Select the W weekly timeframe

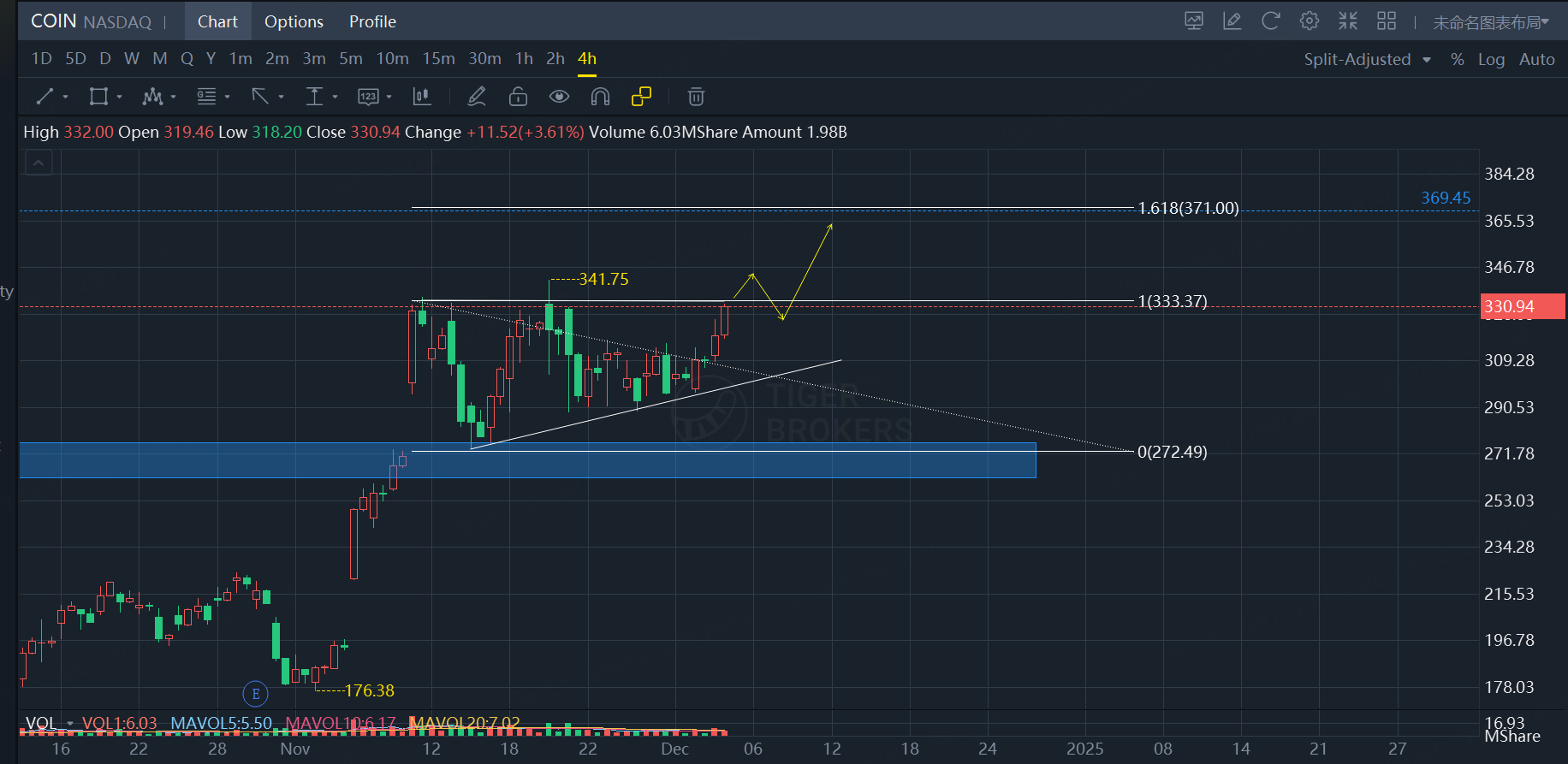point(132,59)
